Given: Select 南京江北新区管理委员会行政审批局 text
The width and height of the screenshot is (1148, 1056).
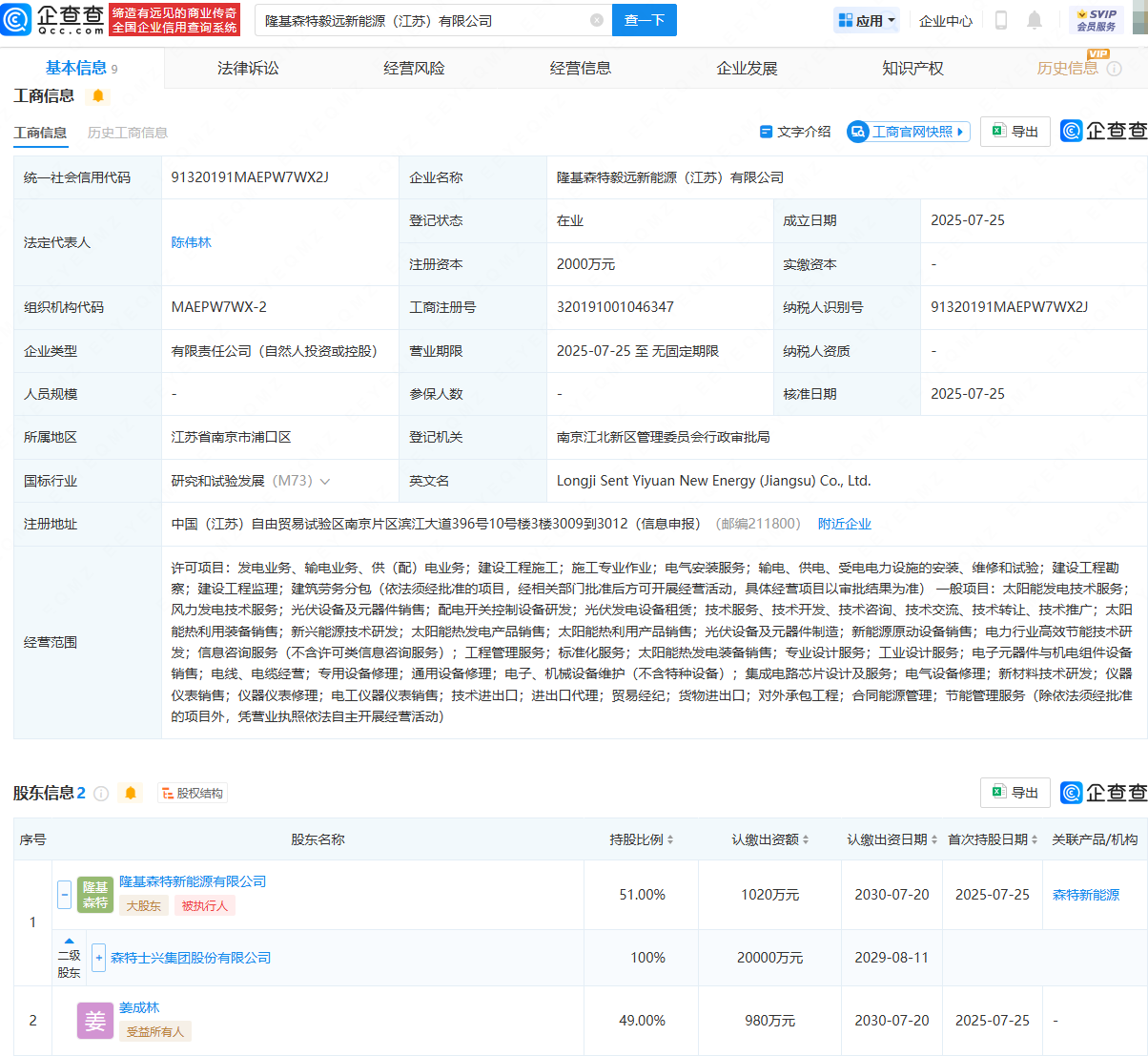Looking at the screenshot, I should pyautogui.click(x=664, y=437).
